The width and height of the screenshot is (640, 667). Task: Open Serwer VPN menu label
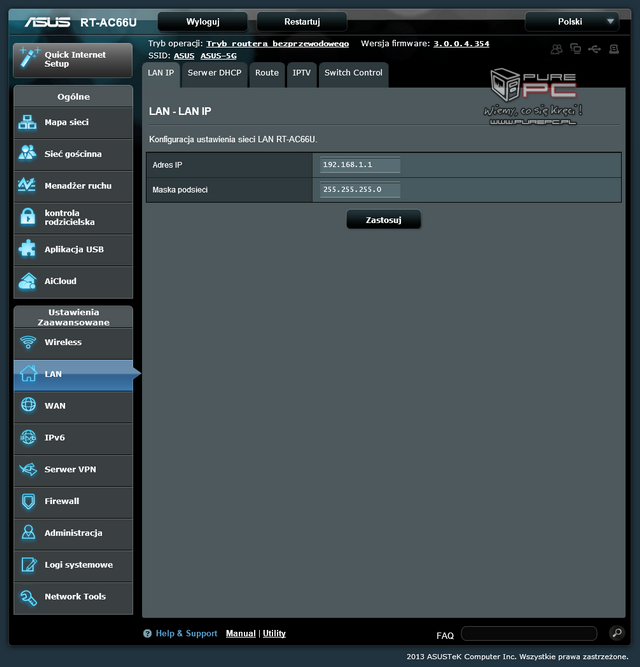70,469
